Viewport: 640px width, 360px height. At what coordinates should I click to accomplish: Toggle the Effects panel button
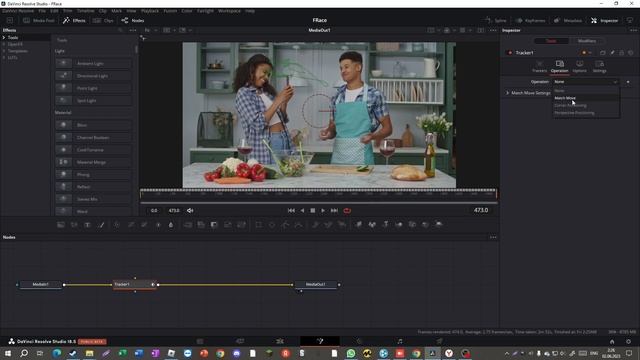(x=74, y=20)
